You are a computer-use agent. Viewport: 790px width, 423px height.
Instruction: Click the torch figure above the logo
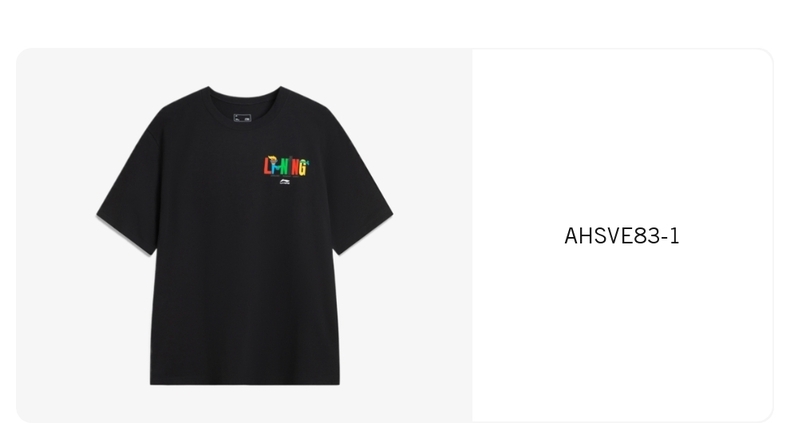(x=273, y=158)
